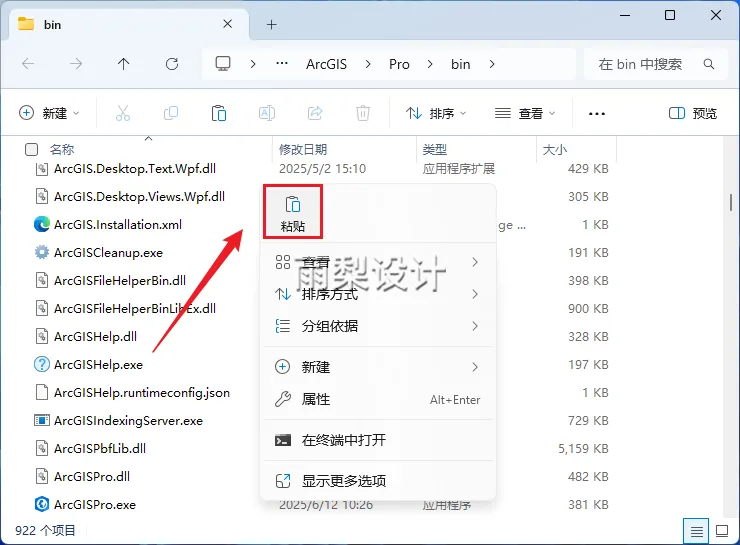Select the ArcGISFileHelperBinLibEx.dll file

pos(135,309)
